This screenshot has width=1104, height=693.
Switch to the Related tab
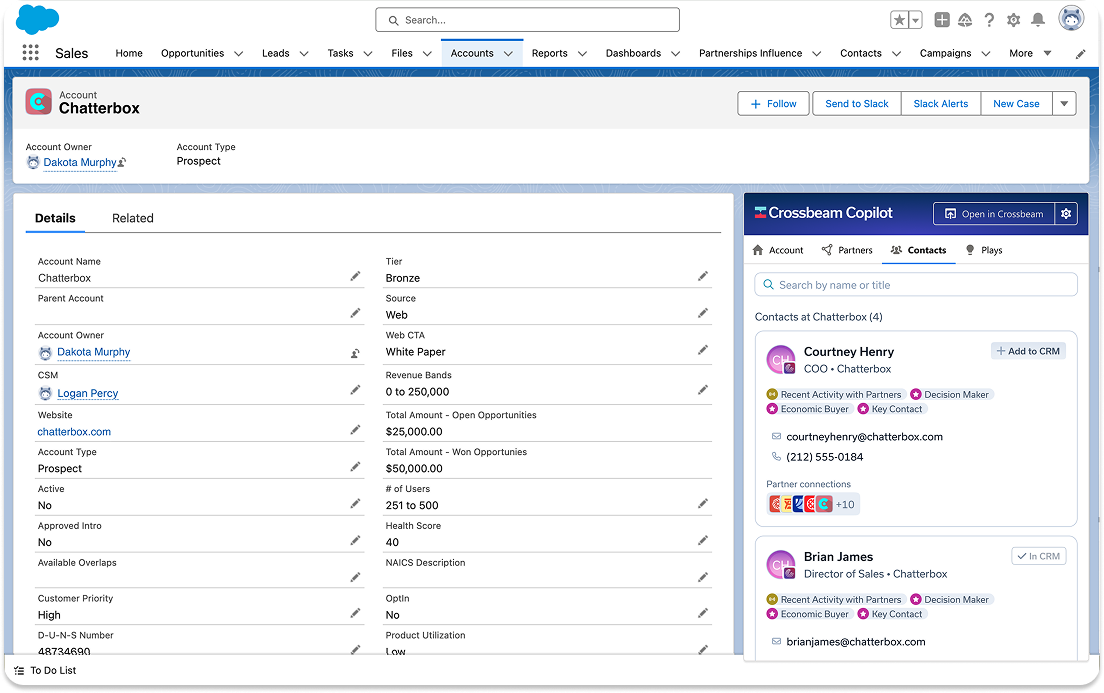click(132, 218)
